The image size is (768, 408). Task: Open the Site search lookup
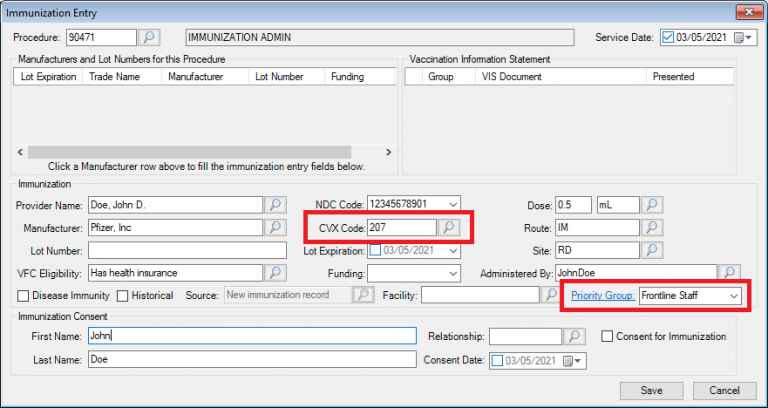(x=651, y=249)
